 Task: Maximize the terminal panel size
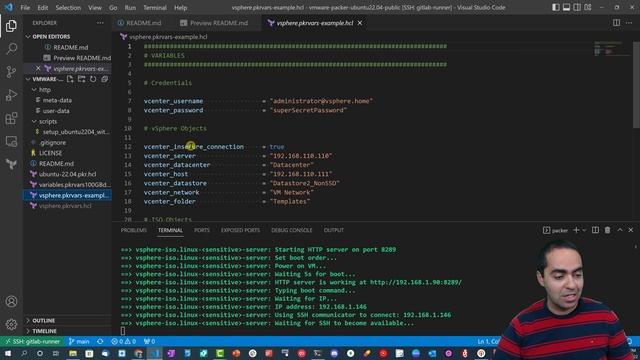pos(620,230)
